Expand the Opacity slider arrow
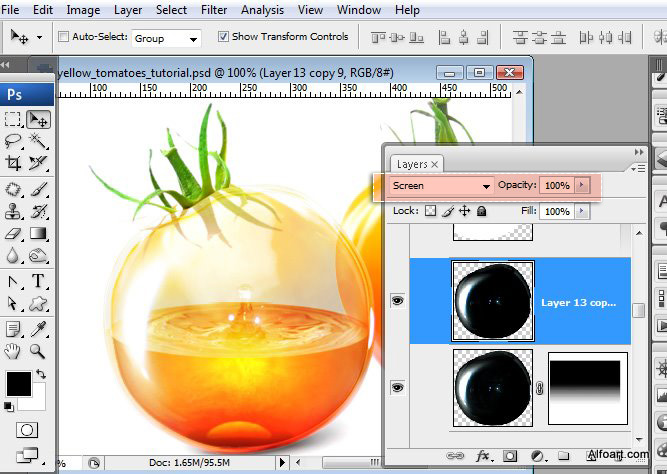Image resolution: width=667 pixels, height=474 pixels. point(582,186)
